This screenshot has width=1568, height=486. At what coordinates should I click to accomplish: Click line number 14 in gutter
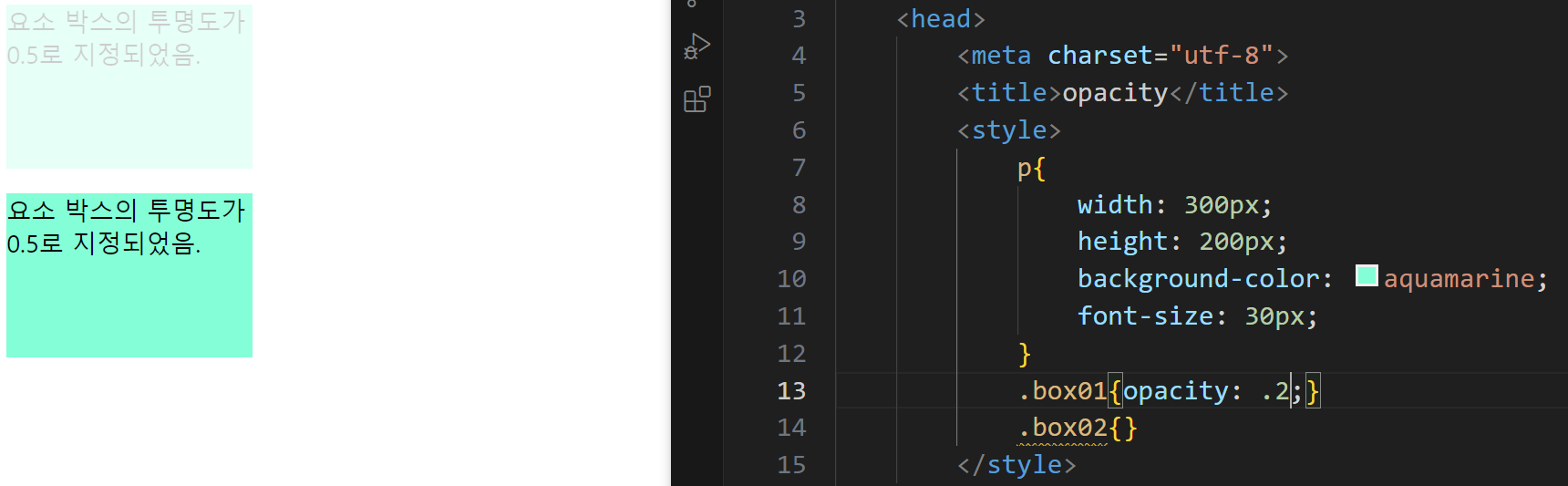click(x=791, y=428)
